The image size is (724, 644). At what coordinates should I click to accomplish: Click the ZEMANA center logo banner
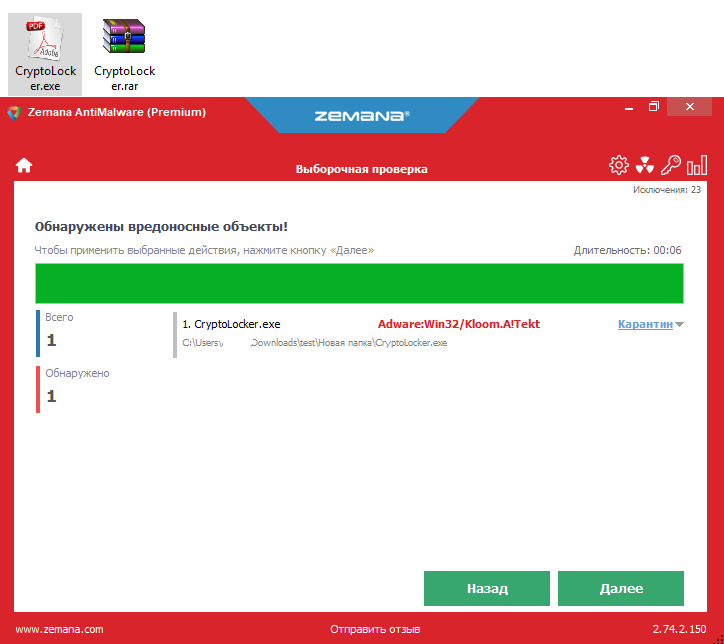(x=362, y=115)
